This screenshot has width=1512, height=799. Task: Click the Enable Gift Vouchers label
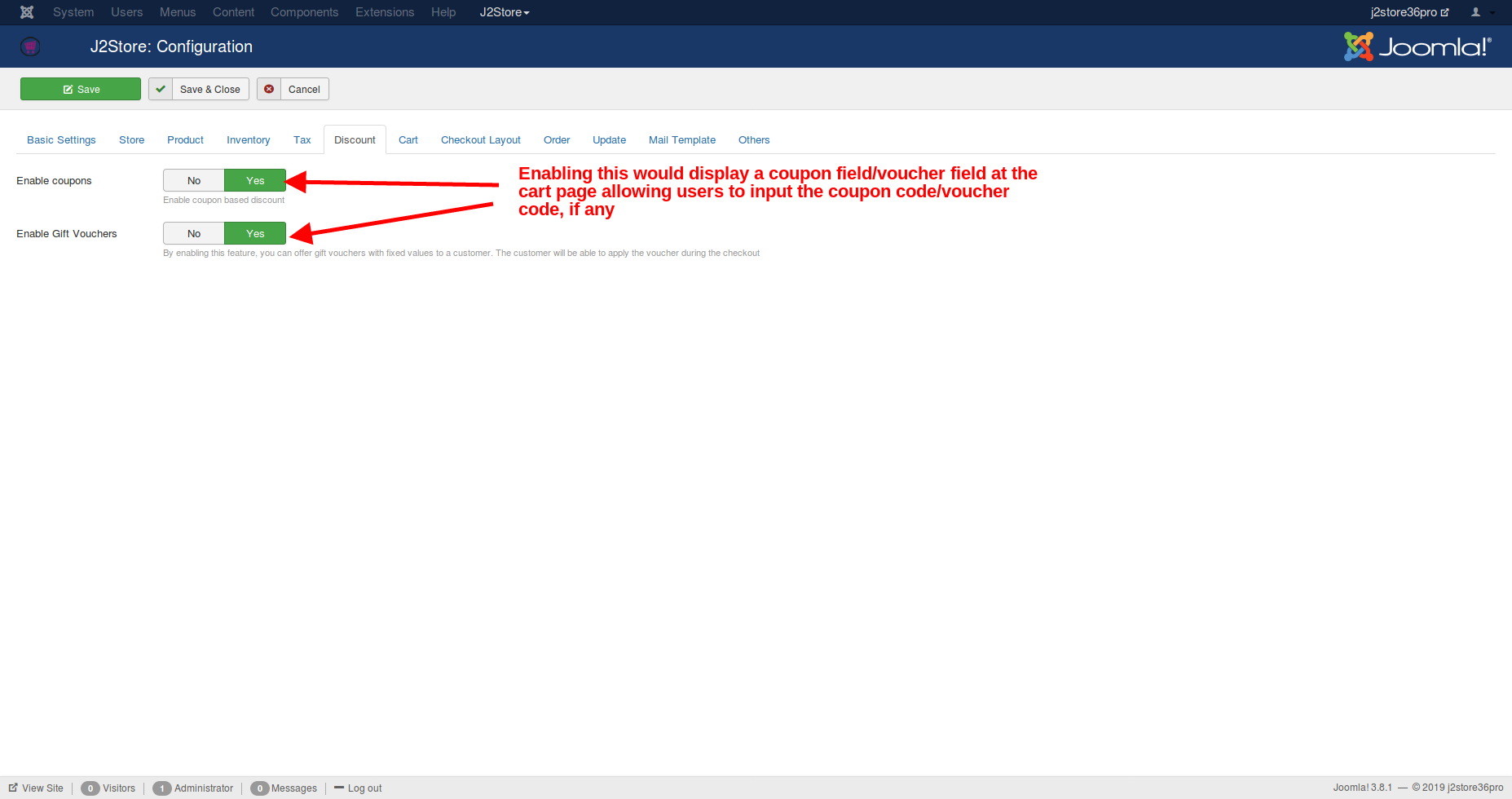67,234
